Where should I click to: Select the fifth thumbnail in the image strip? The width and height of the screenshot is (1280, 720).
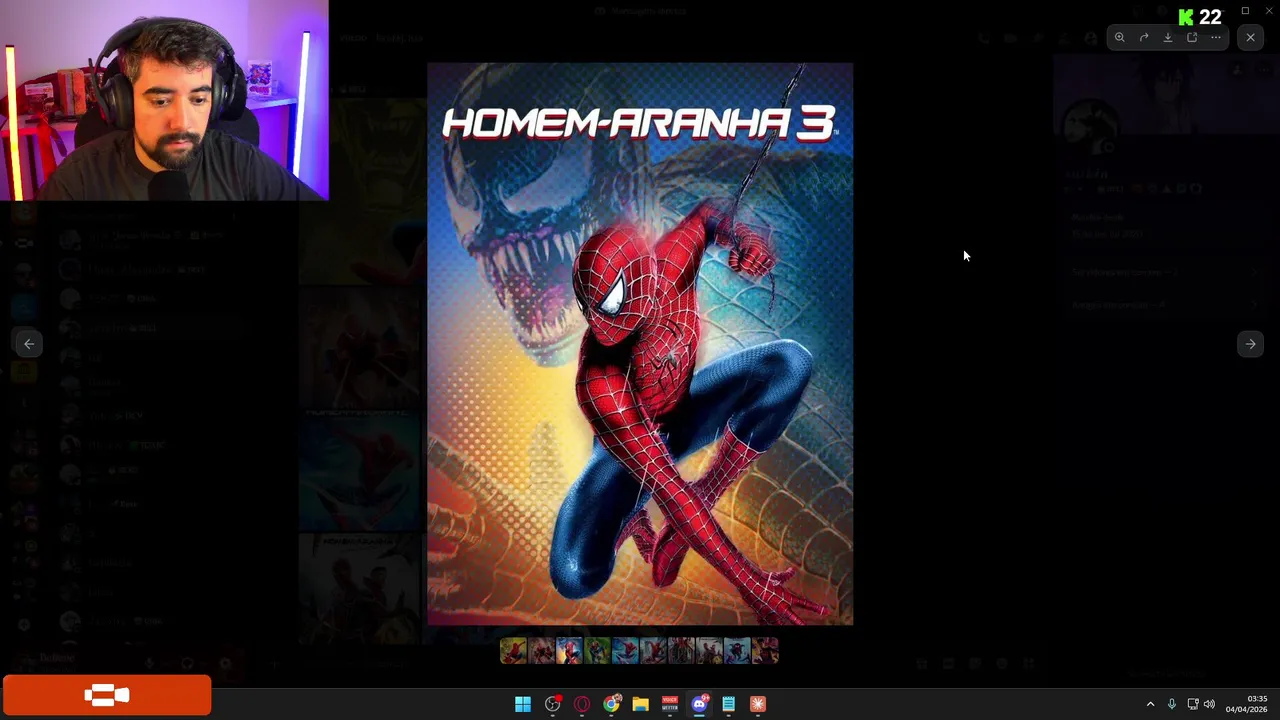(625, 652)
